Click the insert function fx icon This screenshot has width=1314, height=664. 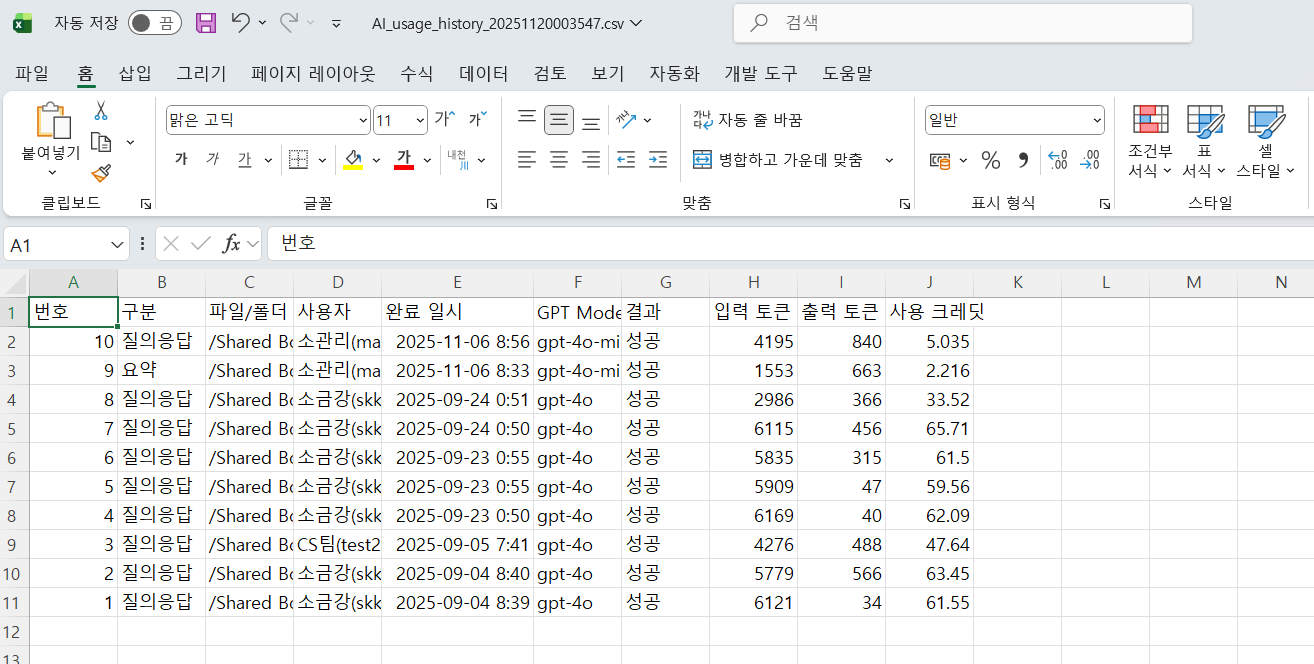coord(231,243)
